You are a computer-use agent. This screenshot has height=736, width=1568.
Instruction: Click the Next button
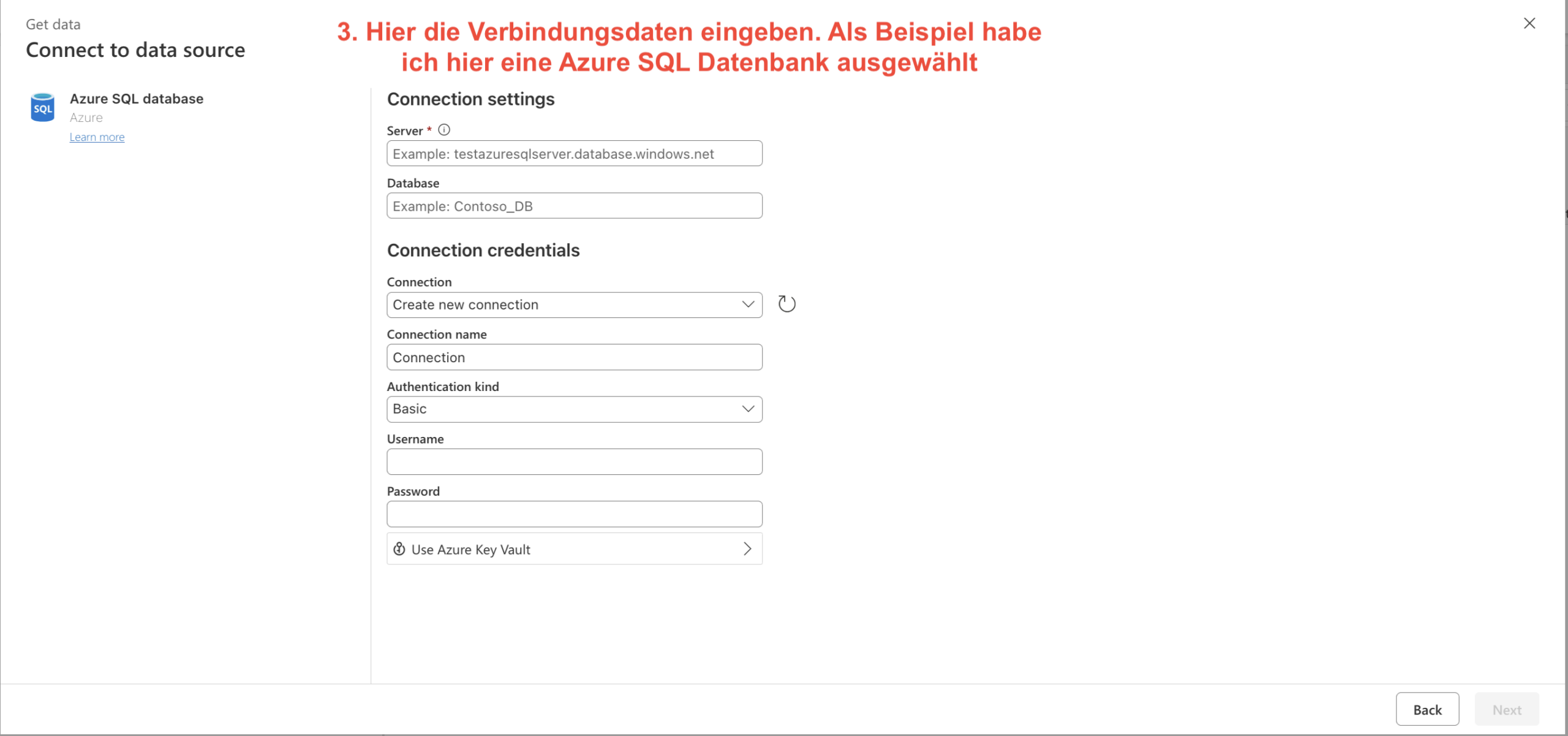[1506, 709]
